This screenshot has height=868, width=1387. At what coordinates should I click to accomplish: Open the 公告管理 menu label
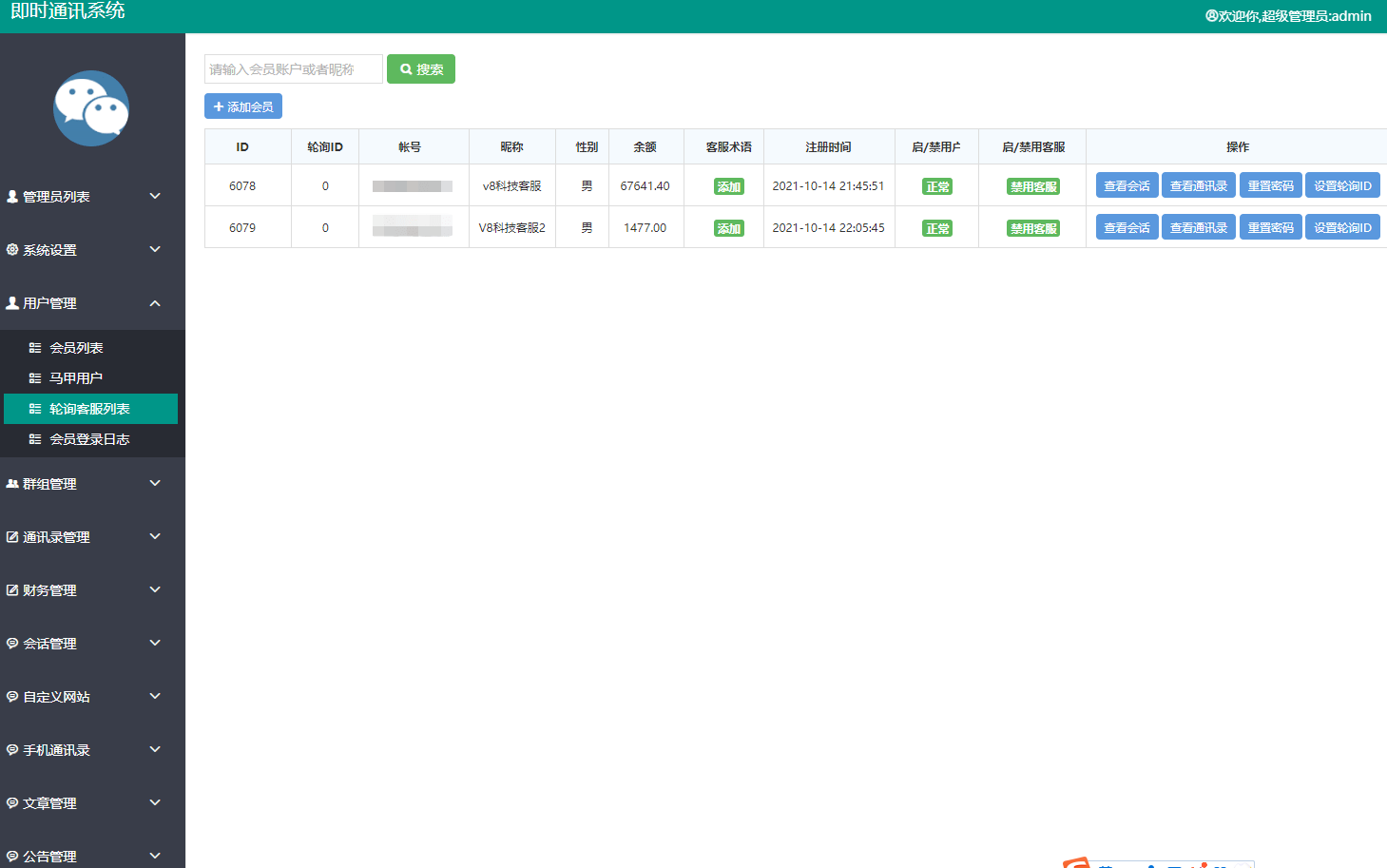(49, 857)
